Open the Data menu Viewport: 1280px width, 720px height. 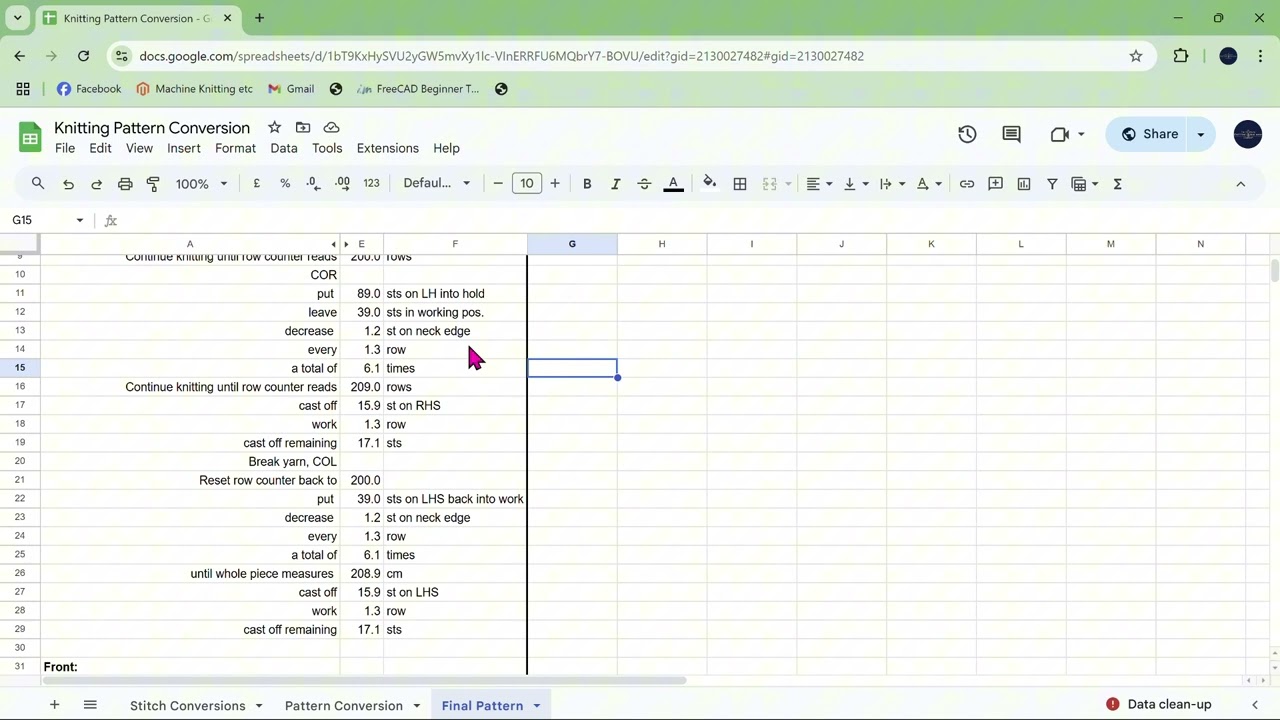pos(284,148)
